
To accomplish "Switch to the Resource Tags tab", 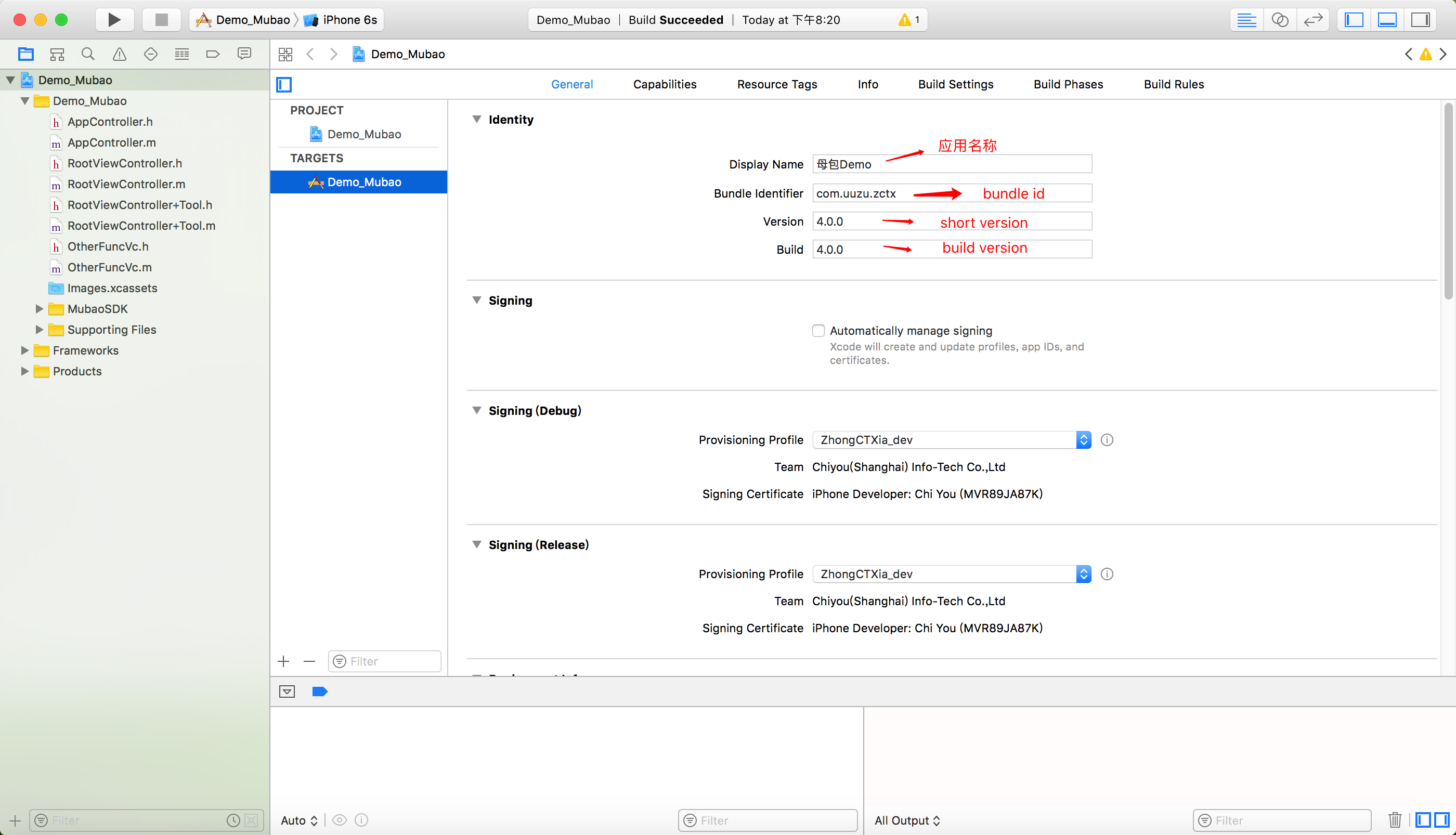I will pyautogui.click(x=777, y=84).
